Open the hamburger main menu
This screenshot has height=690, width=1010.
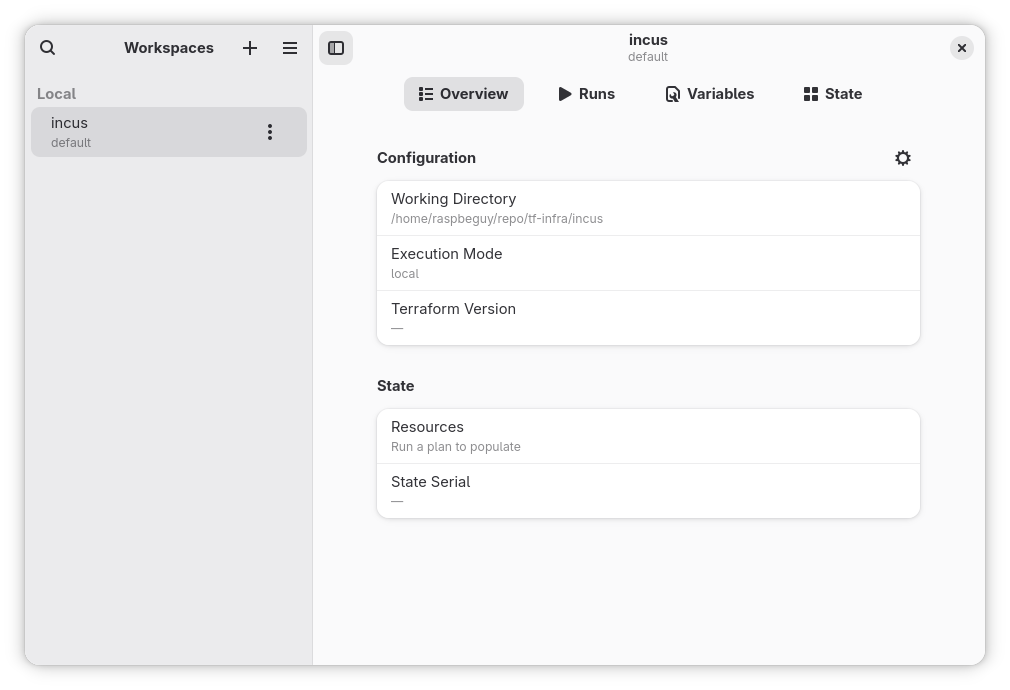[290, 48]
